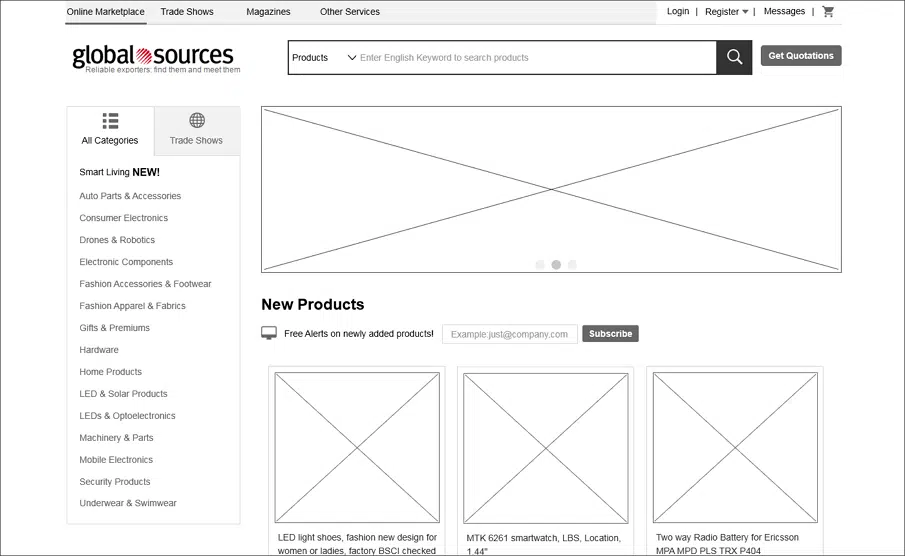The height and width of the screenshot is (556, 905).
Task: Select the first banner carousel dot
Action: (540, 265)
